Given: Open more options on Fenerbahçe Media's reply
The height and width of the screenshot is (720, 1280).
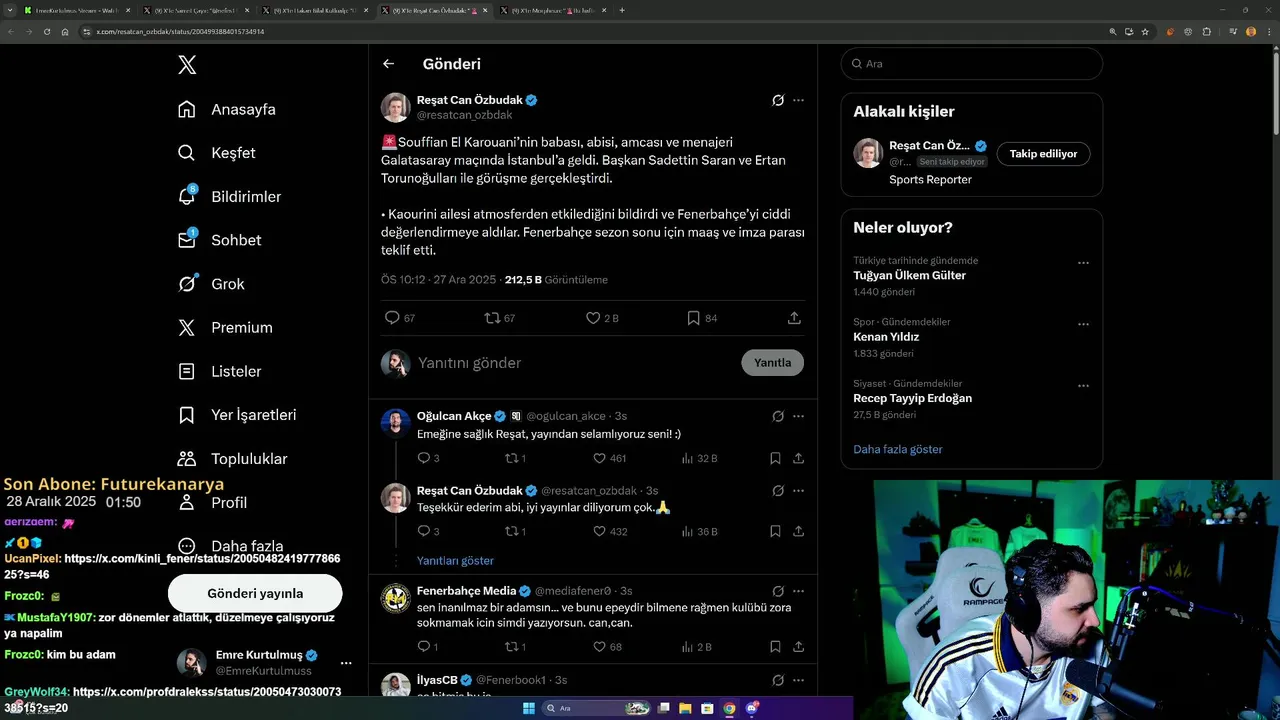Looking at the screenshot, I should [798, 591].
